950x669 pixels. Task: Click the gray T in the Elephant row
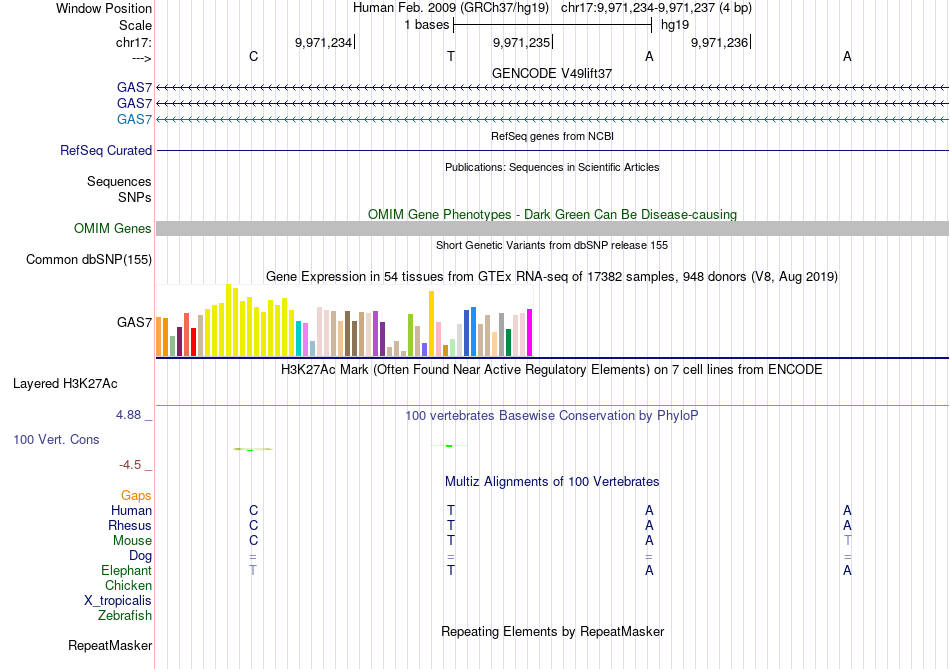pyautogui.click(x=253, y=571)
